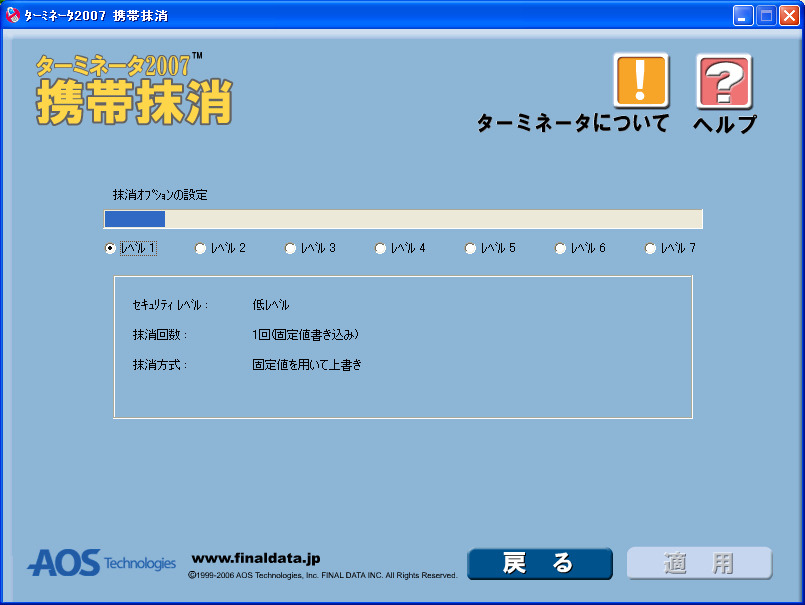Close the ターミネータ2007 window
Image resolution: width=805 pixels, height=605 pixels.
point(789,16)
